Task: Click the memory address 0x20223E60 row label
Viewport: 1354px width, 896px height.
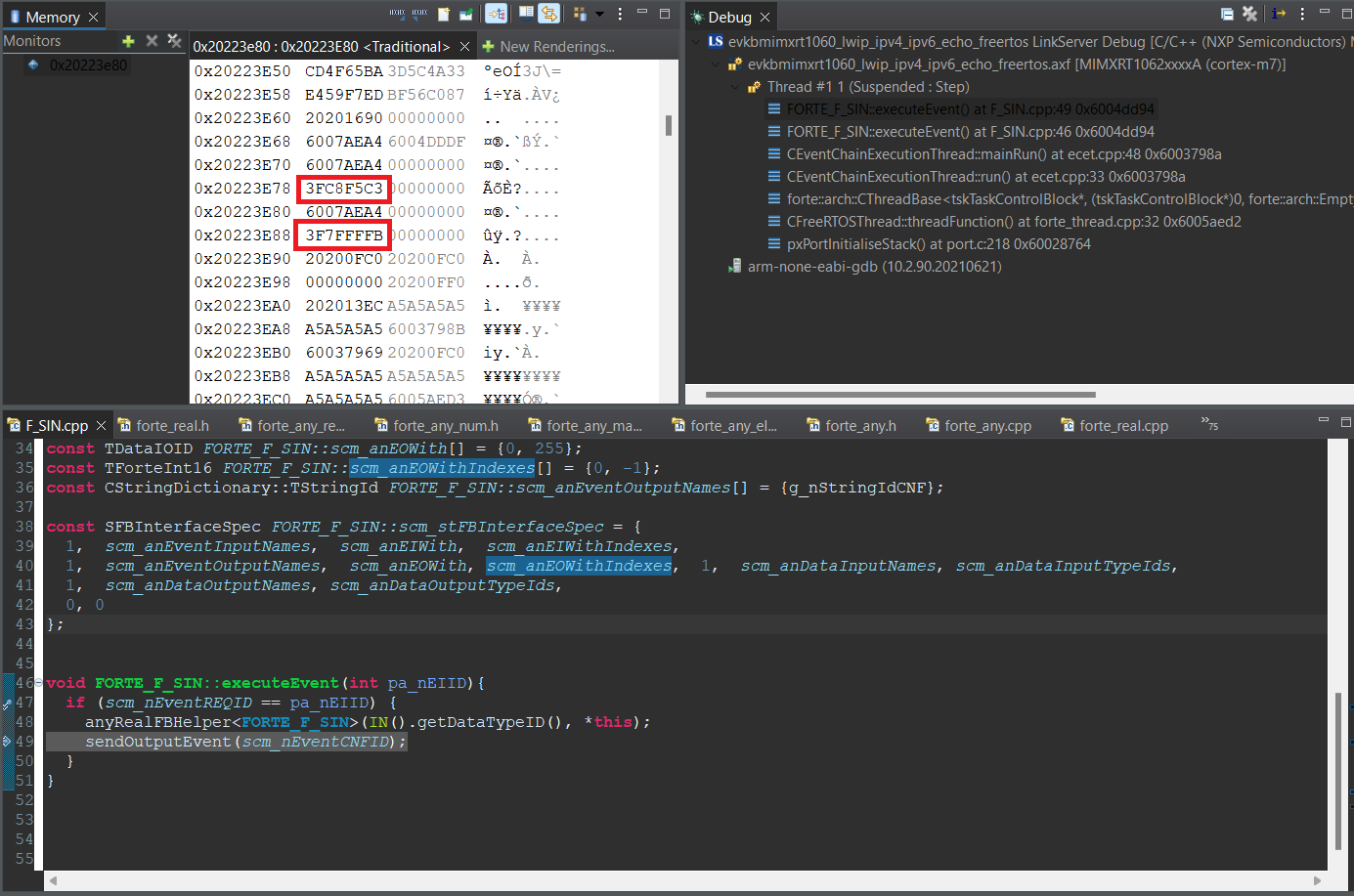Action: click(242, 118)
